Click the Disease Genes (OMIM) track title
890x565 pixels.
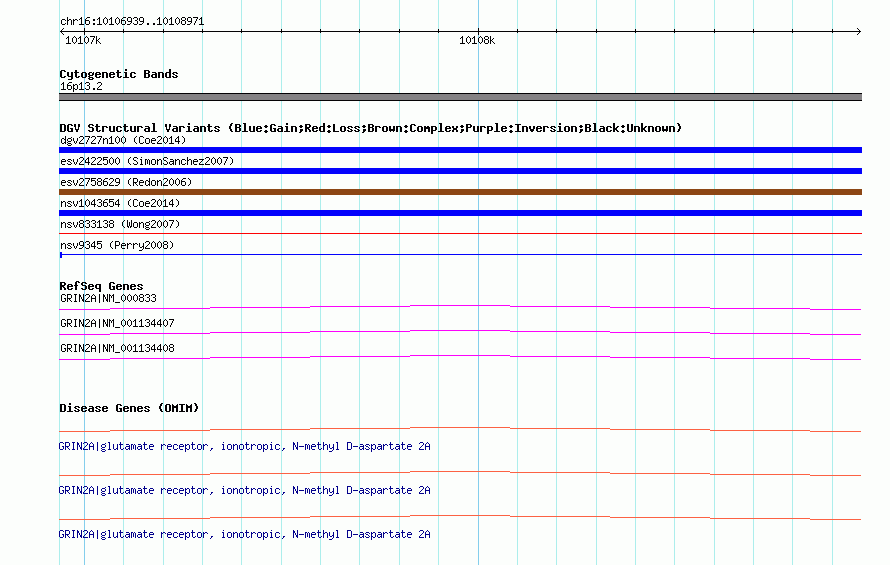[x=129, y=408]
